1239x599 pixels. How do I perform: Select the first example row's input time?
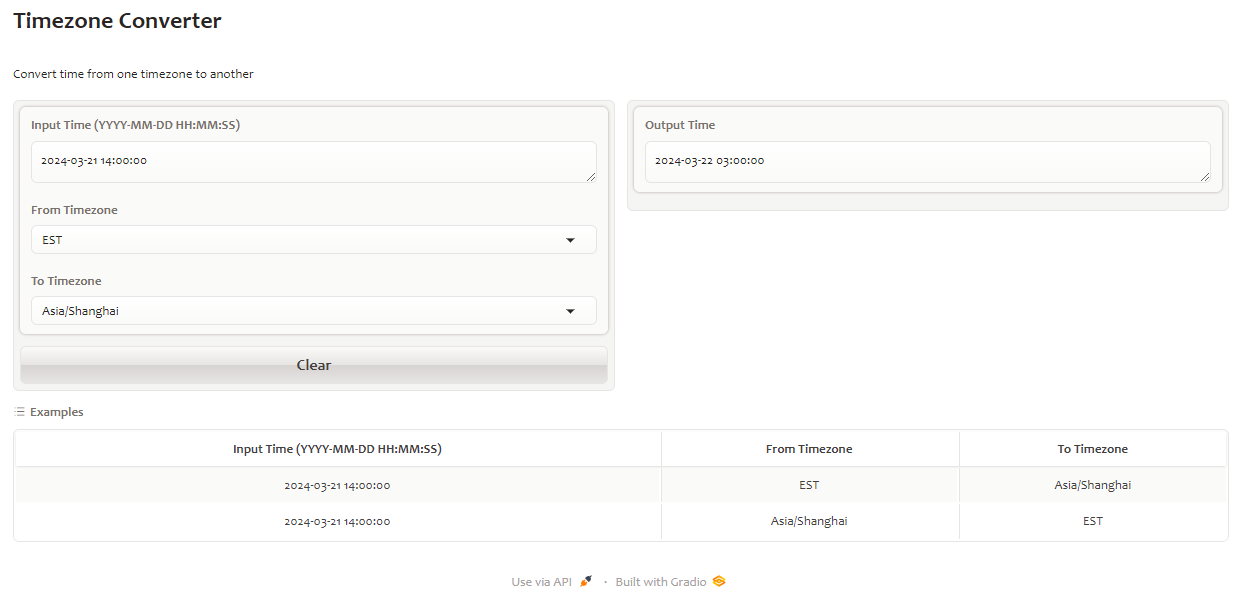click(x=337, y=485)
